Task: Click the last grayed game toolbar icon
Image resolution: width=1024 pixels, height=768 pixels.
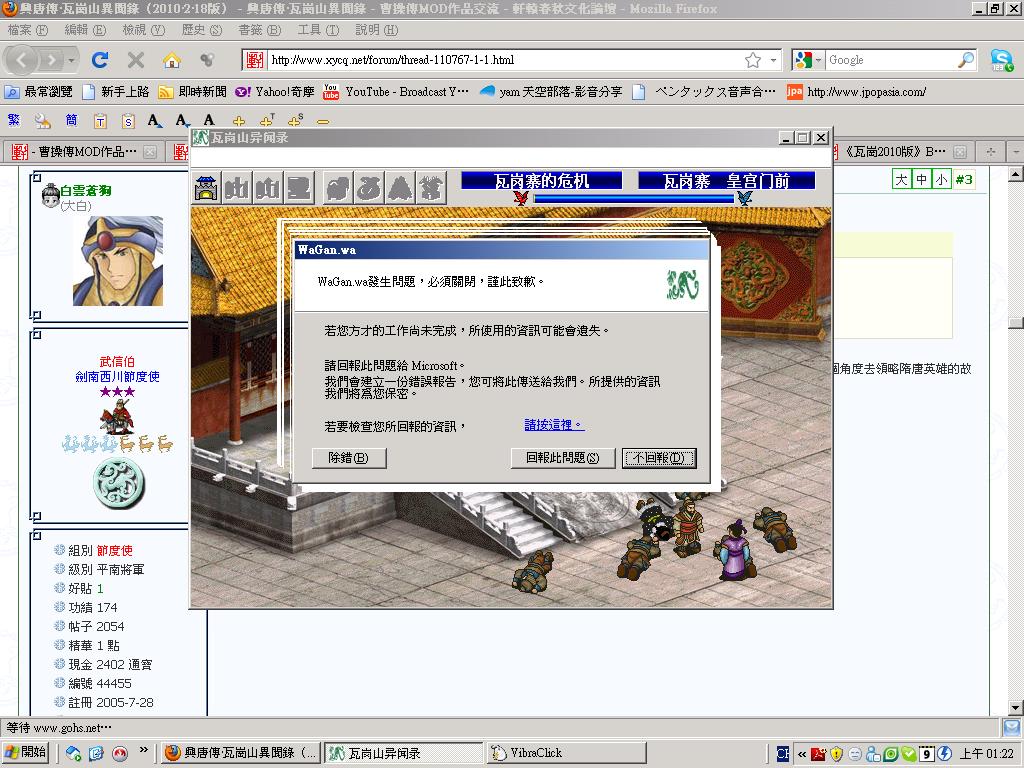Action: click(431, 188)
